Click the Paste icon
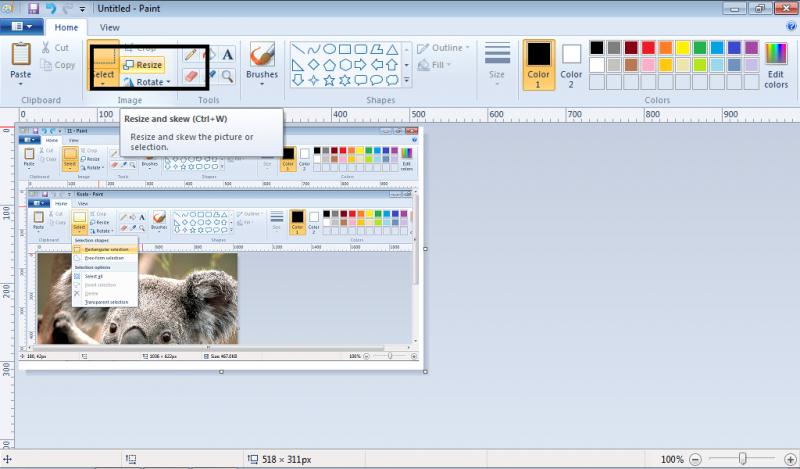The width and height of the screenshot is (800, 469). coord(20,54)
